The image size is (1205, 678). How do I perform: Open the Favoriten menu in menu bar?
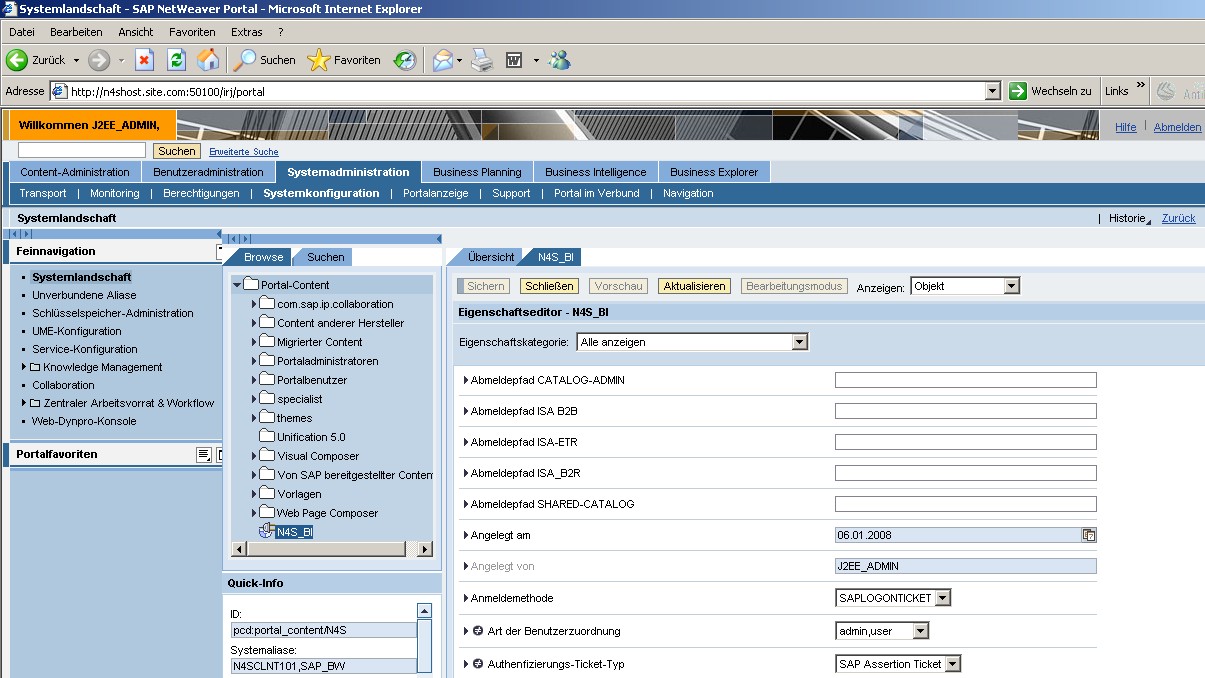tap(192, 32)
